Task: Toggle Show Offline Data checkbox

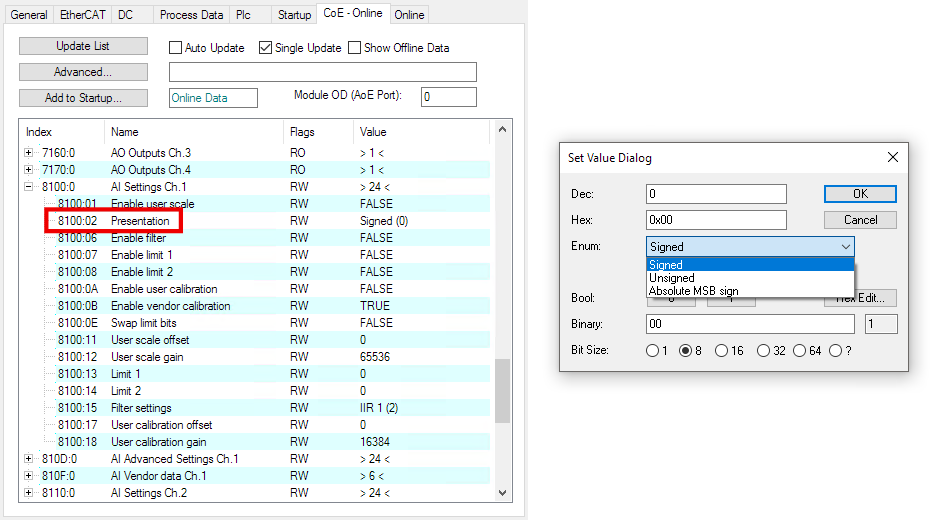Action: click(354, 47)
